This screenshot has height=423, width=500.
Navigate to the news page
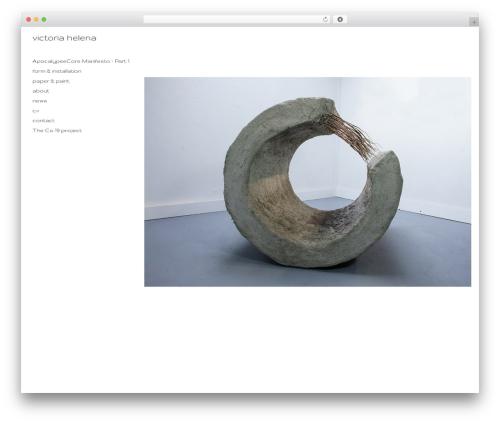coord(40,101)
